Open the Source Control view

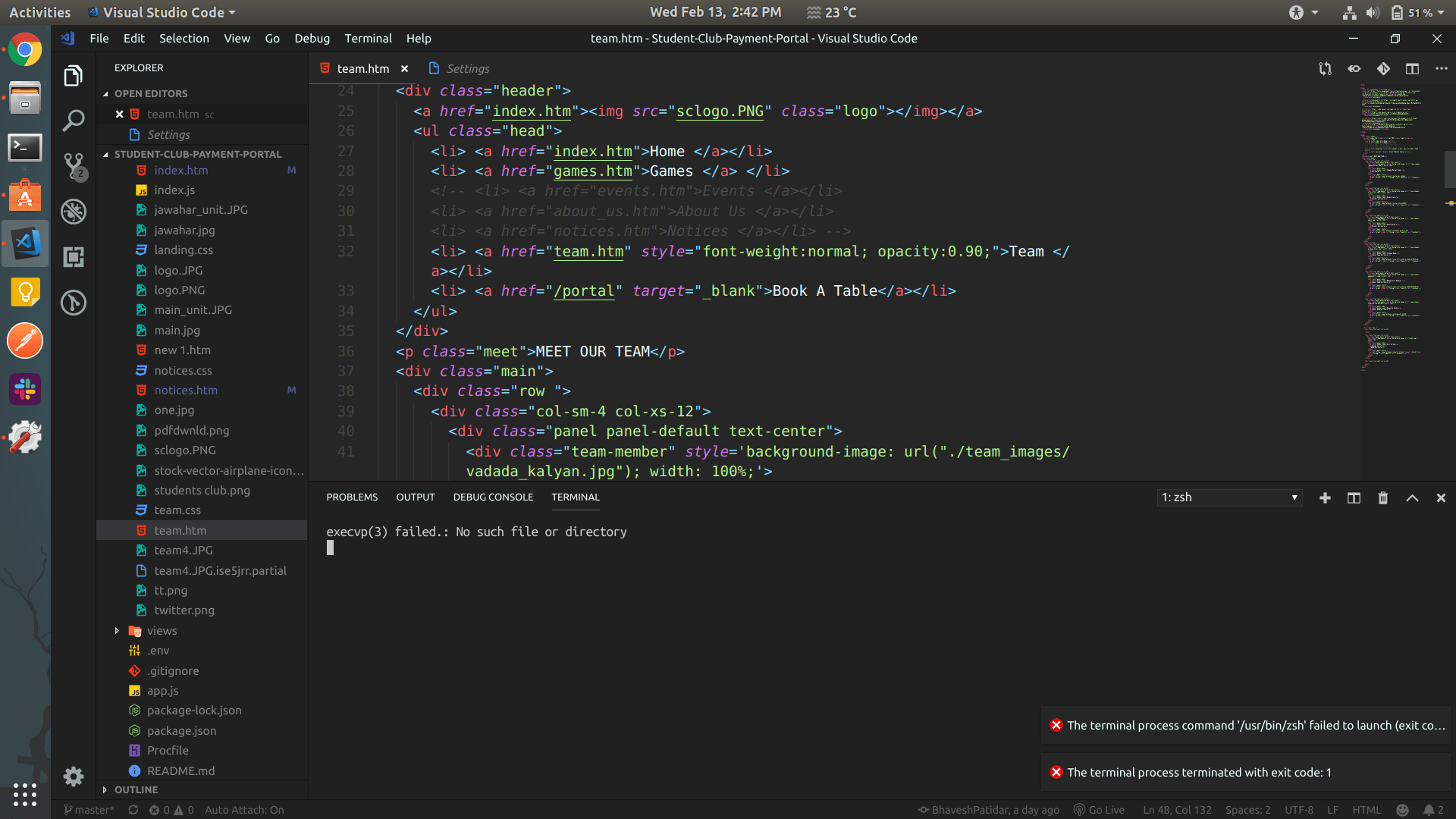[x=74, y=165]
